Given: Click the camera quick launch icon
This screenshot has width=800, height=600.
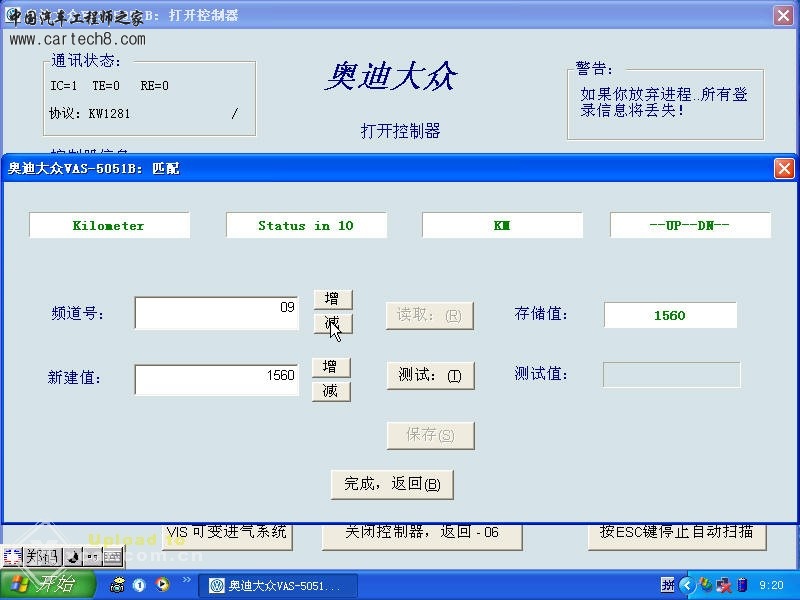Looking at the screenshot, I should [117, 585].
